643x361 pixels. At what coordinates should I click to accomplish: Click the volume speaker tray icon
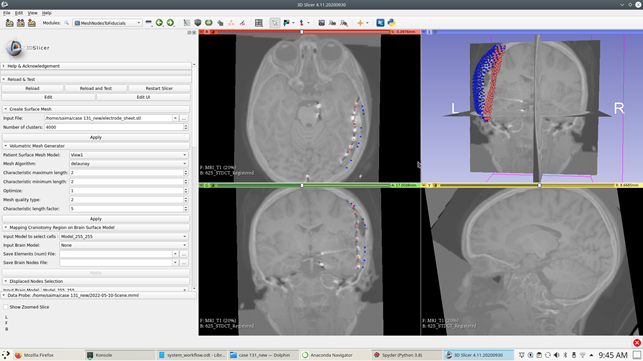click(556, 355)
